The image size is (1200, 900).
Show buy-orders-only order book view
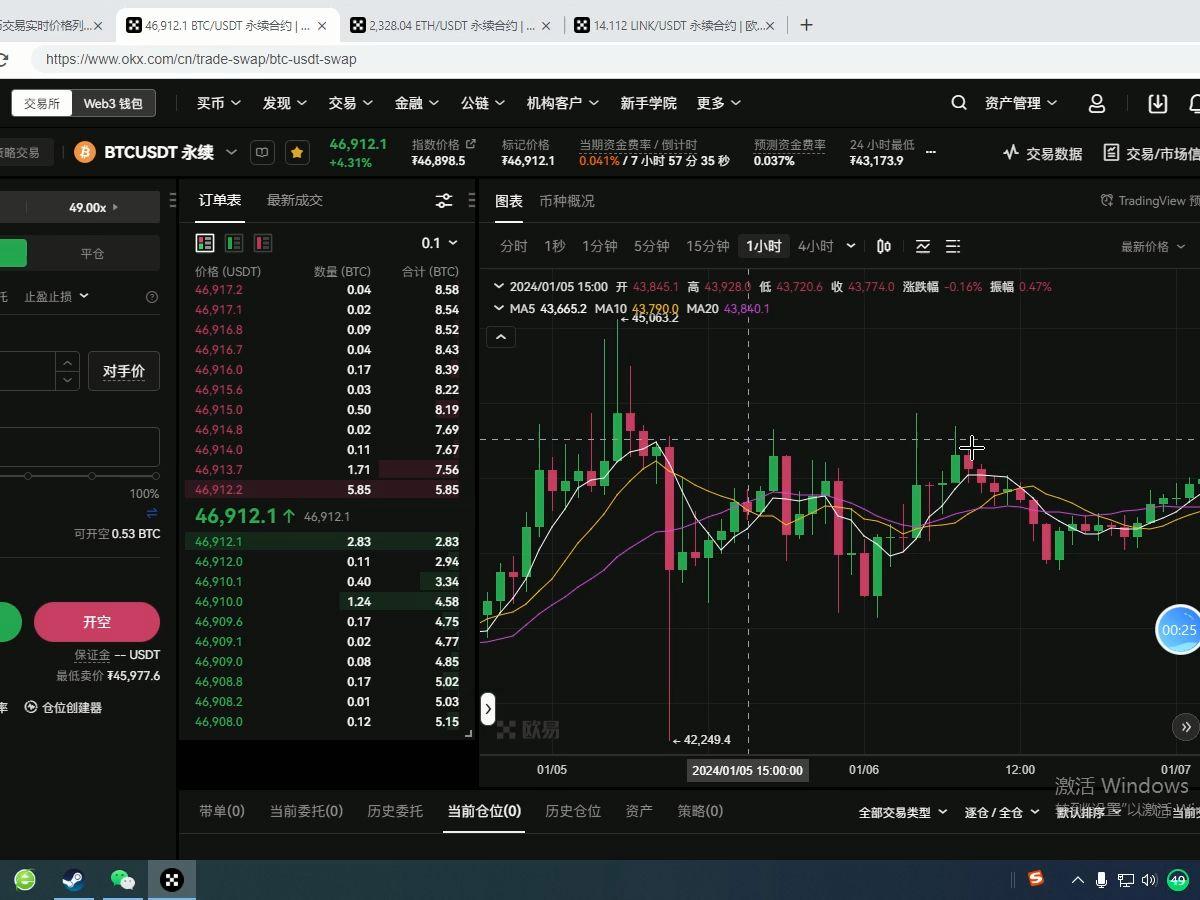234,243
